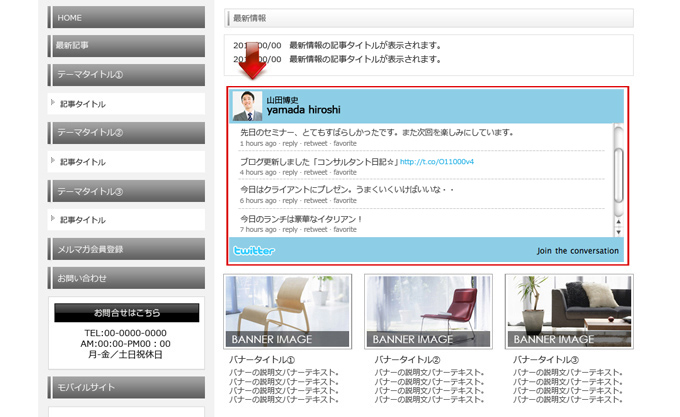Expand 記事タイトル item under テーマタイトル②
The width and height of the screenshot is (680, 417).
coord(82,162)
